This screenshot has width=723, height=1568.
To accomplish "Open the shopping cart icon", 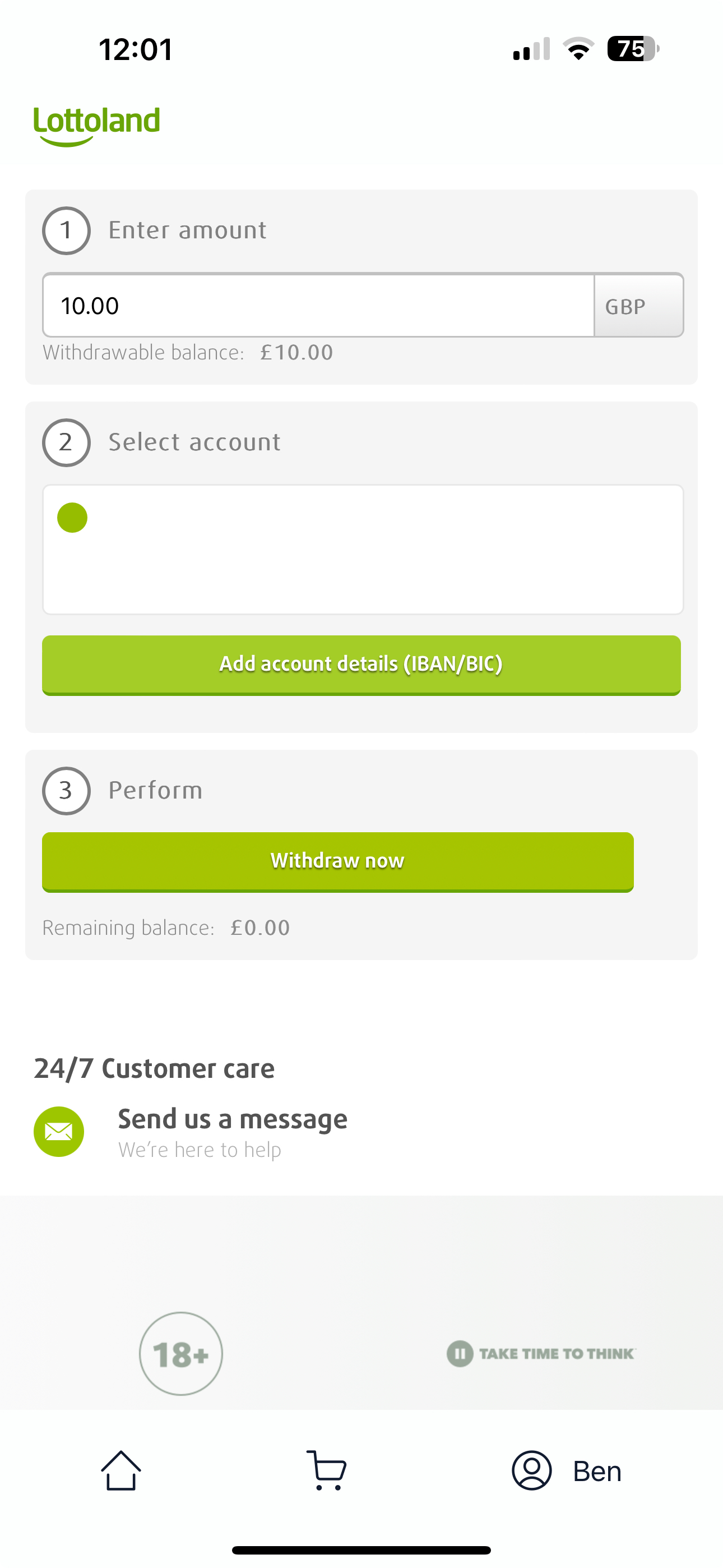I will 327,1470.
